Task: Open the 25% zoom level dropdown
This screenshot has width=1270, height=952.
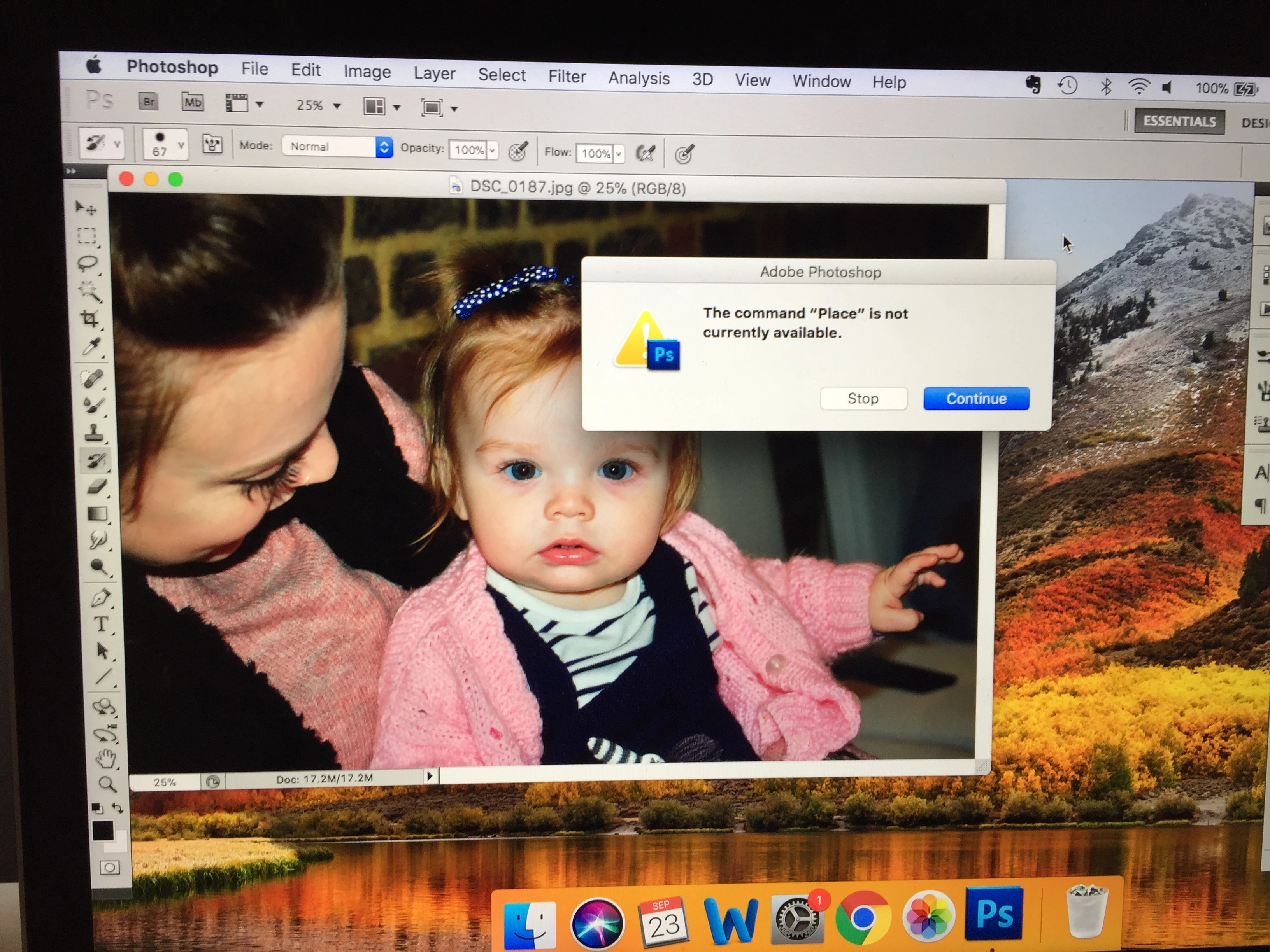Action: pos(337,106)
